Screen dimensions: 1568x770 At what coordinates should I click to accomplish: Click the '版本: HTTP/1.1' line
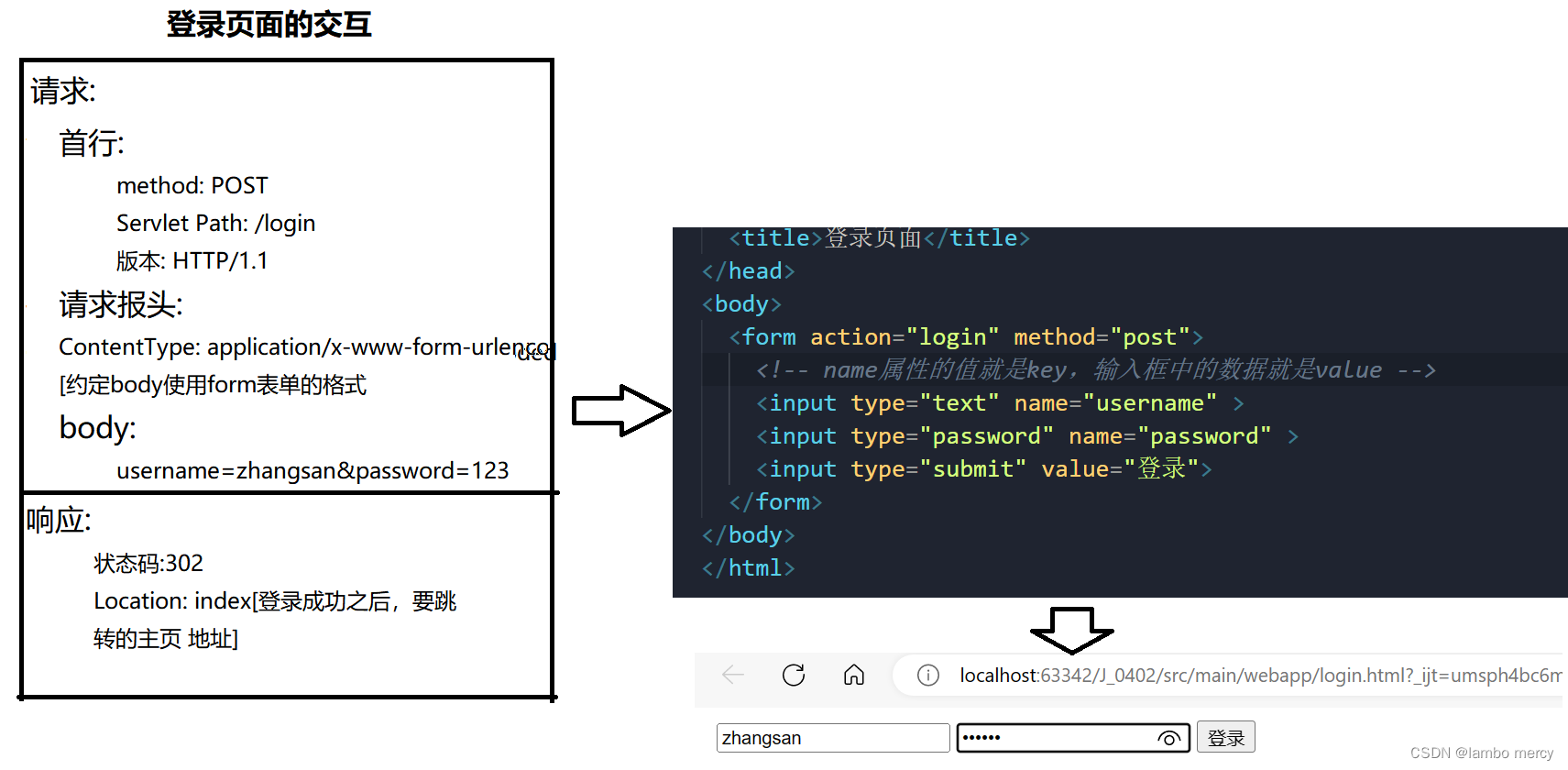point(192,261)
